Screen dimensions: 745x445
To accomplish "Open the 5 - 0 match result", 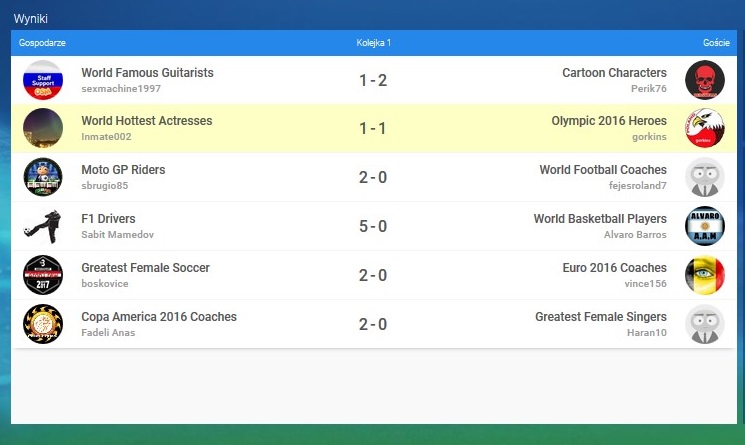I will [373, 226].
